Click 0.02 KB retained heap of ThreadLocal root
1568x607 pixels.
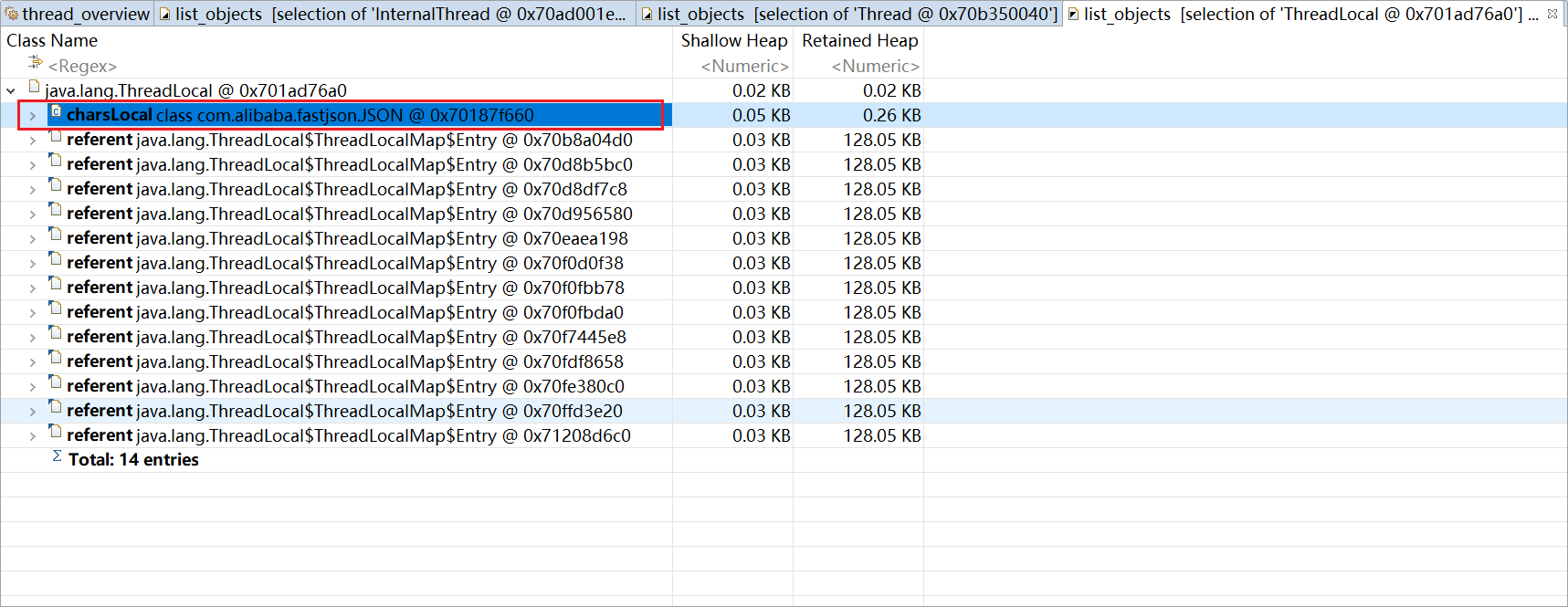point(891,90)
